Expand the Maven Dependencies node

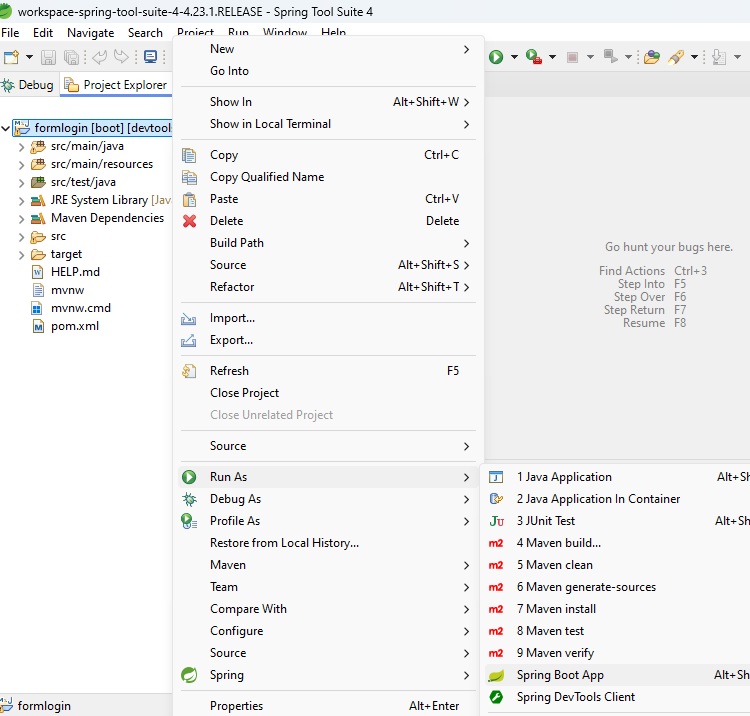click(21, 218)
